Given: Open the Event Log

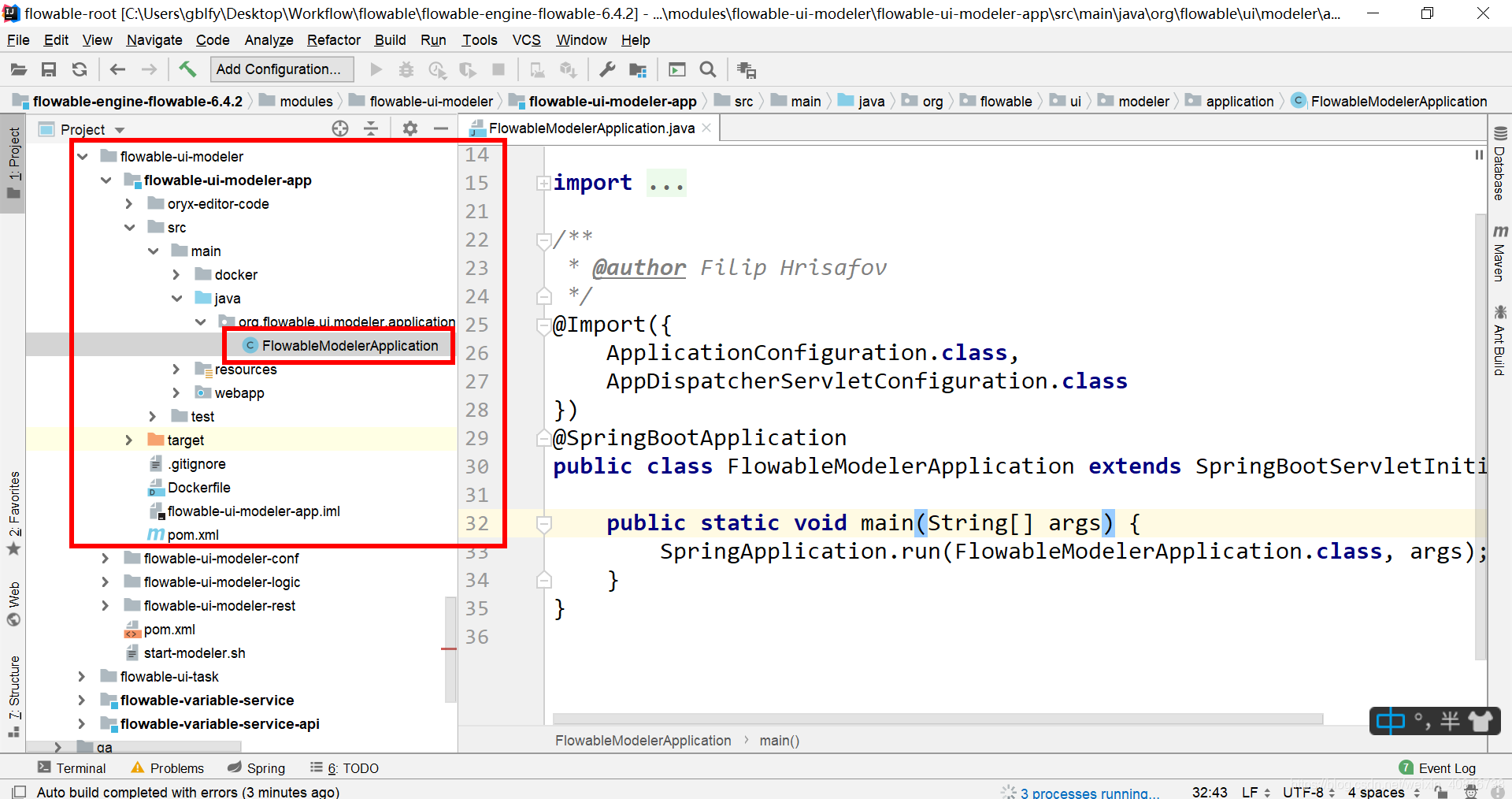Looking at the screenshot, I should (1438, 768).
